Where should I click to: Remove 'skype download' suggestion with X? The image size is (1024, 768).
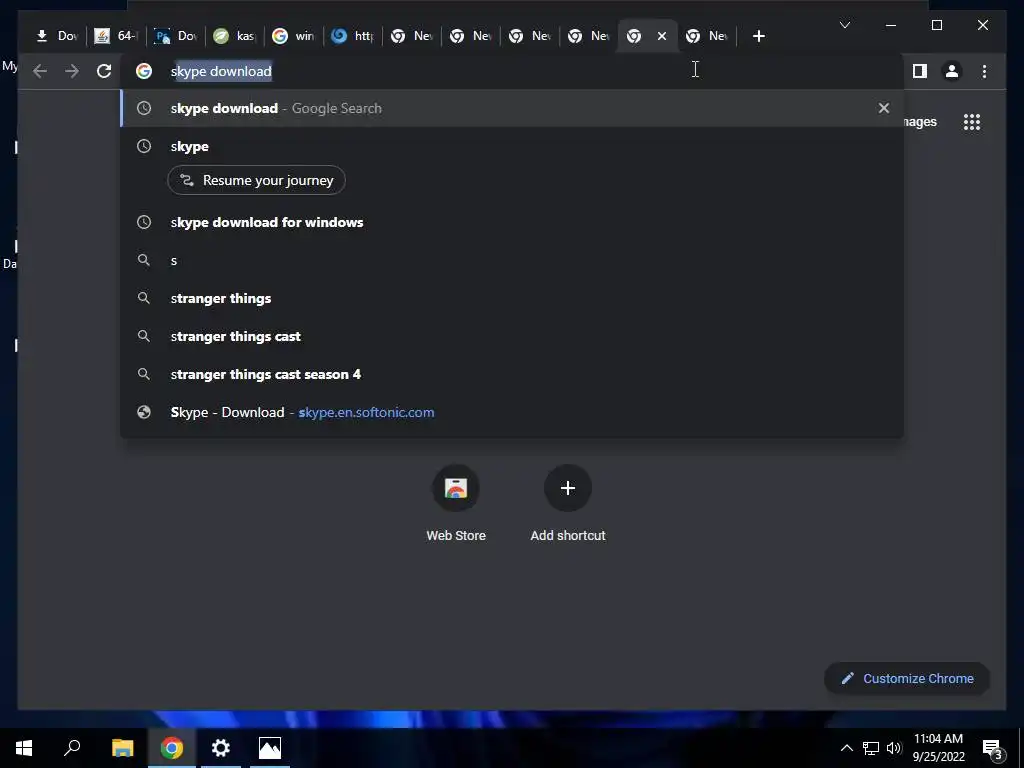884,108
